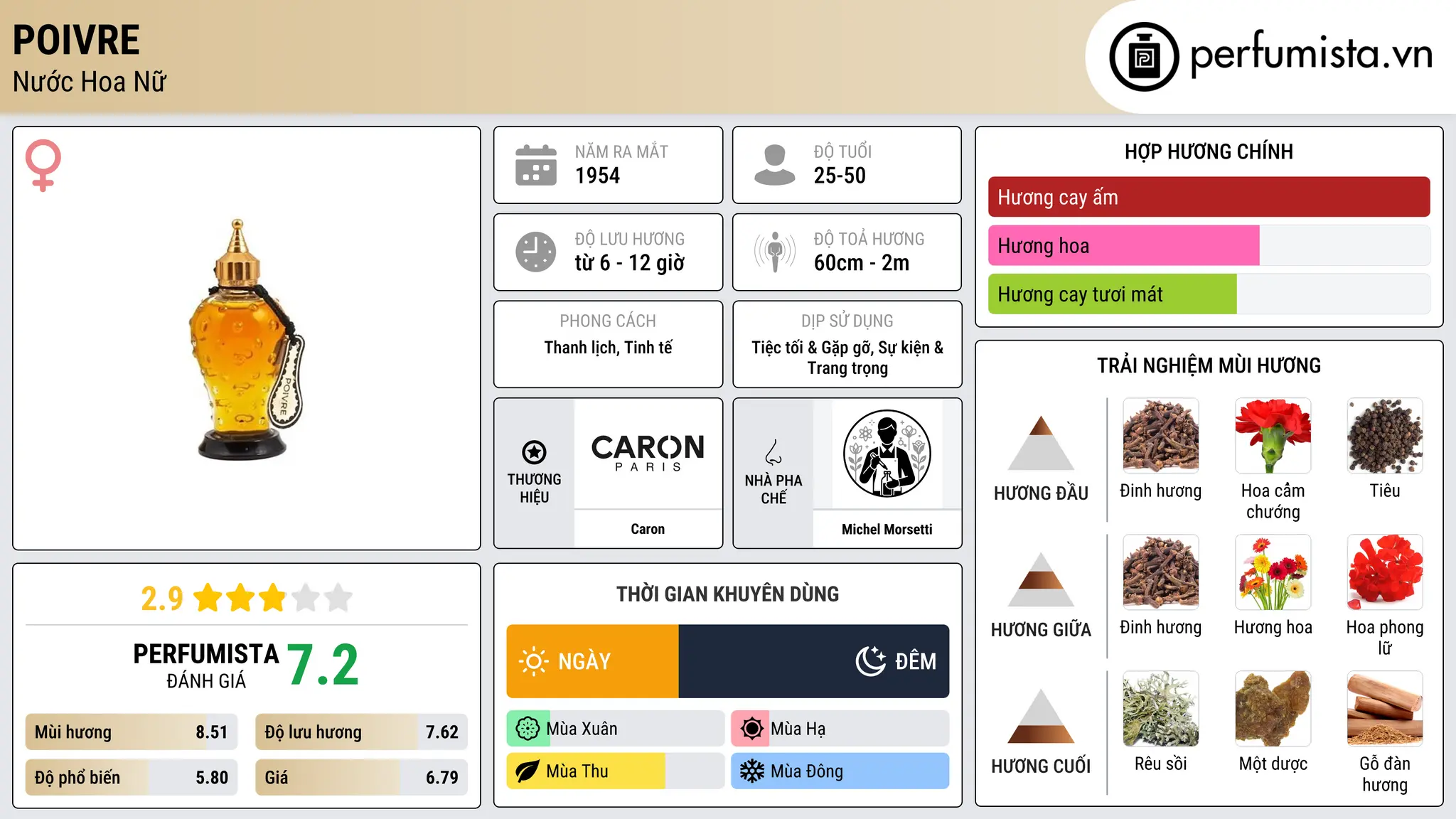Click the Gỗ đàn hương sandalwood image
The image size is (1456, 819).
click(x=1385, y=709)
